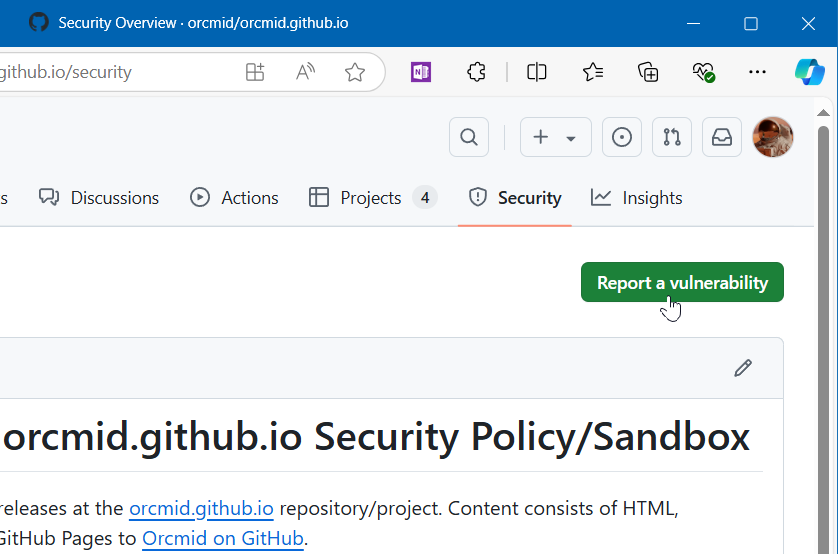Open the split screen view icon
Image resolution: width=838 pixels, height=554 pixels.
point(536,72)
